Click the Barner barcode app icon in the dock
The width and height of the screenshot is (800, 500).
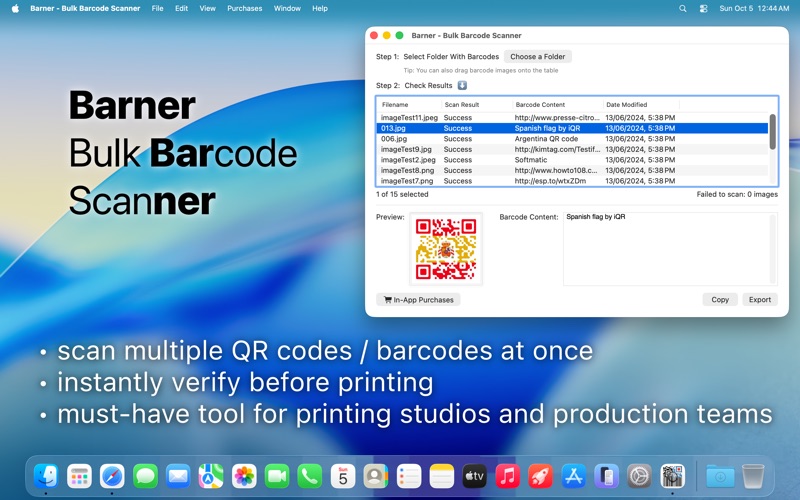point(672,477)
